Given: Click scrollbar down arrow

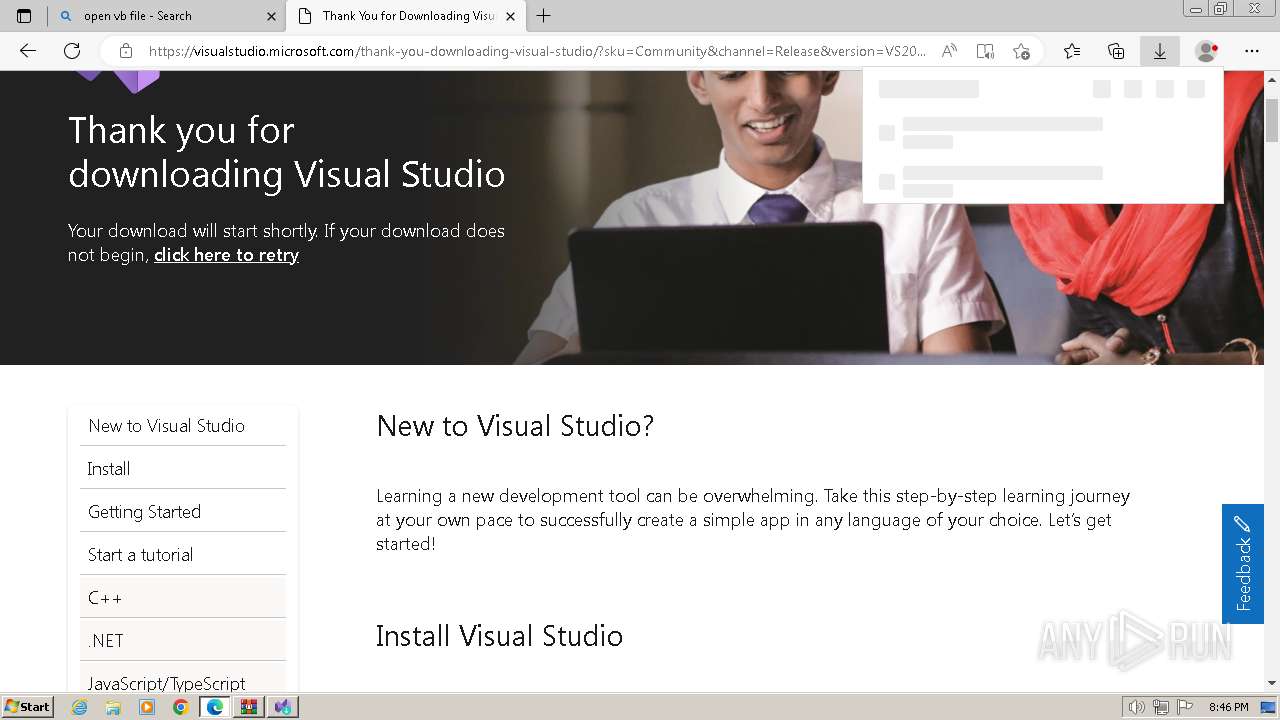Looking at the screenshot, I should pos(1272,683).
